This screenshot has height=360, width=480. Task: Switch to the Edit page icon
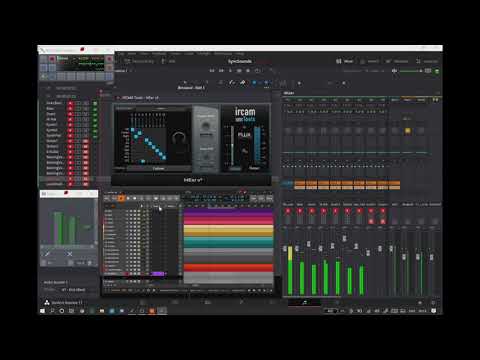click(x=208, y=302)
